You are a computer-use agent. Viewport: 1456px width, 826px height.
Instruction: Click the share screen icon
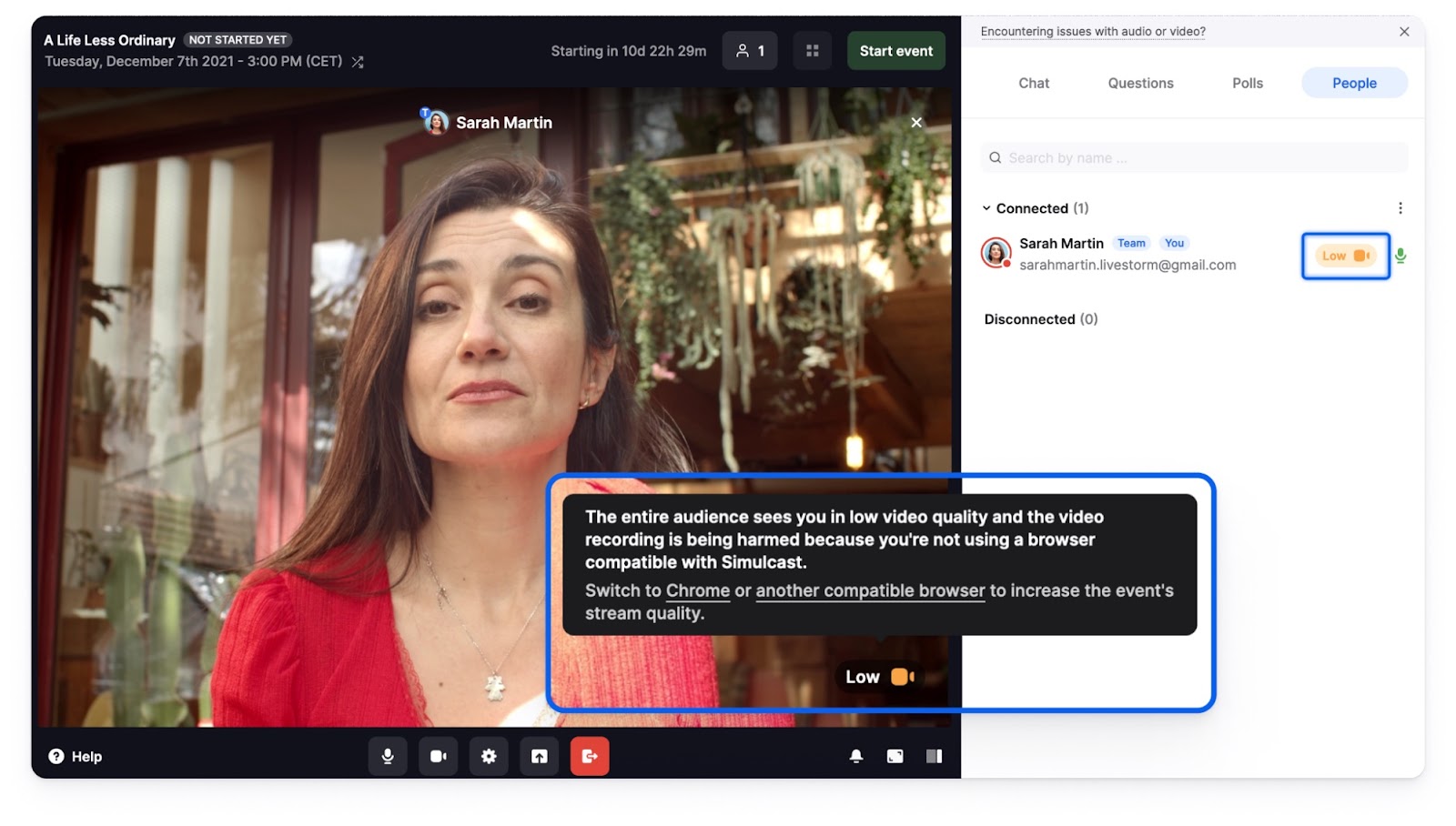540,756
